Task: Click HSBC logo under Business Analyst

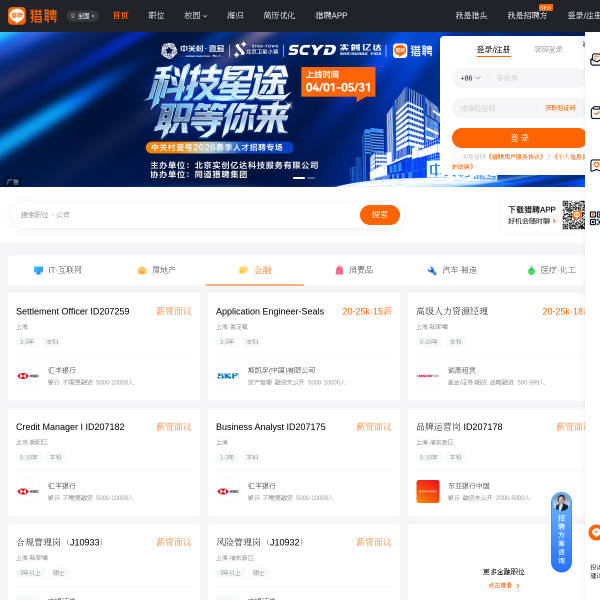Action: click(x=228, y=491)
